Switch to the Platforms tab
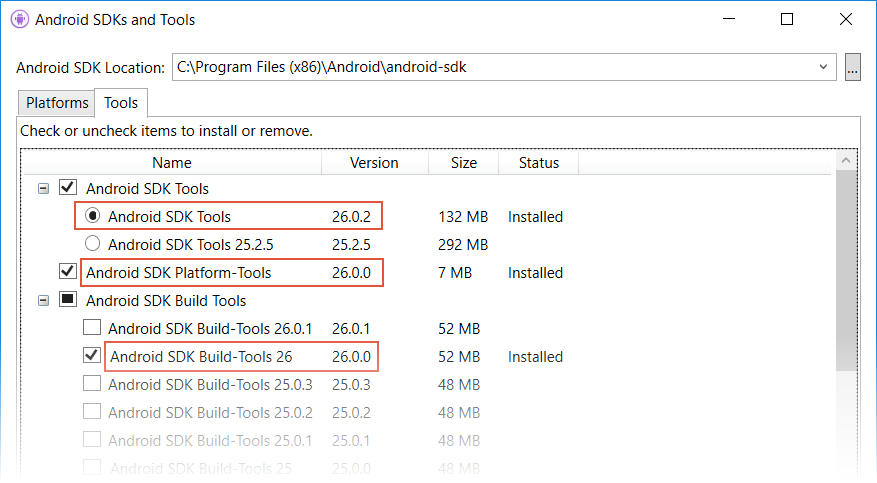The height and width of the screenshot is (483, 877). click(57, 103)
